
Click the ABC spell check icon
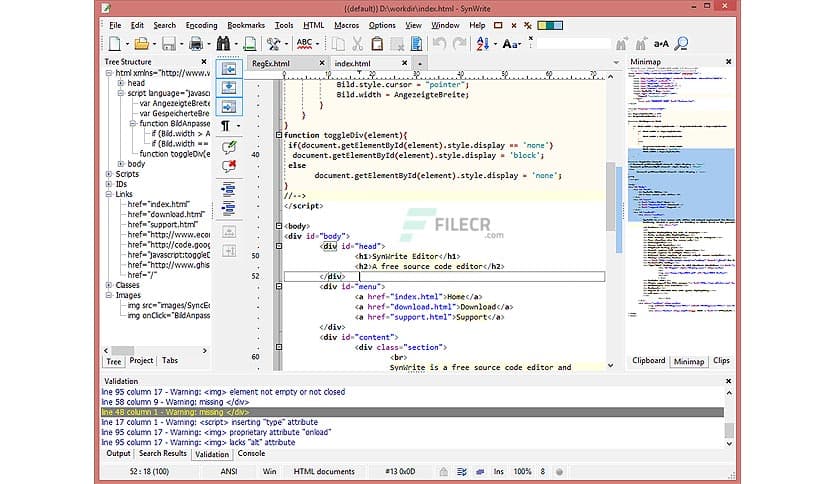pos(304,44)
